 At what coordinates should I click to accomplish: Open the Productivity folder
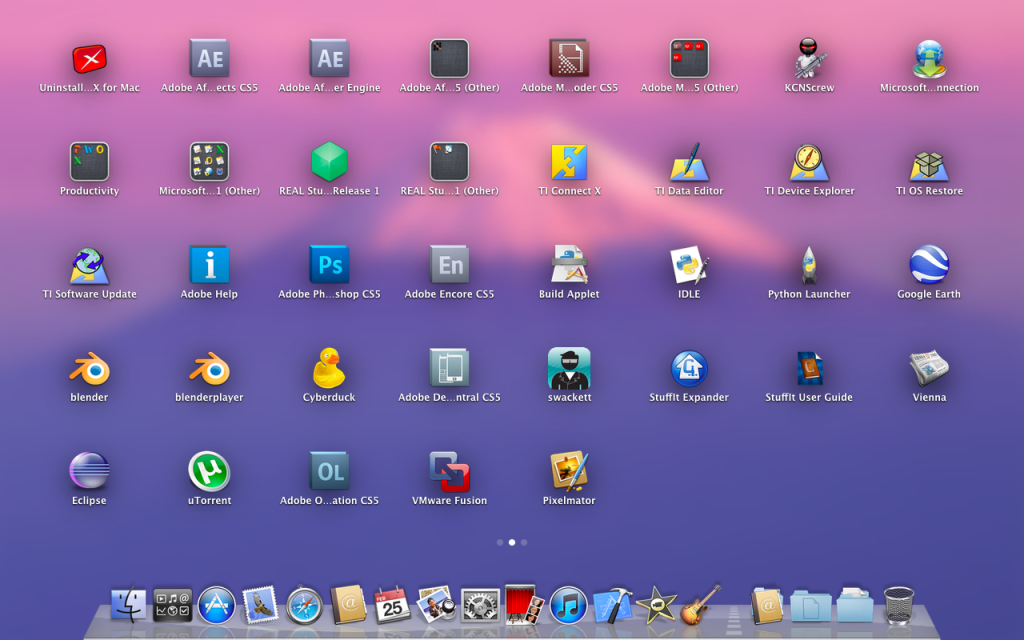tap(89, 161)
